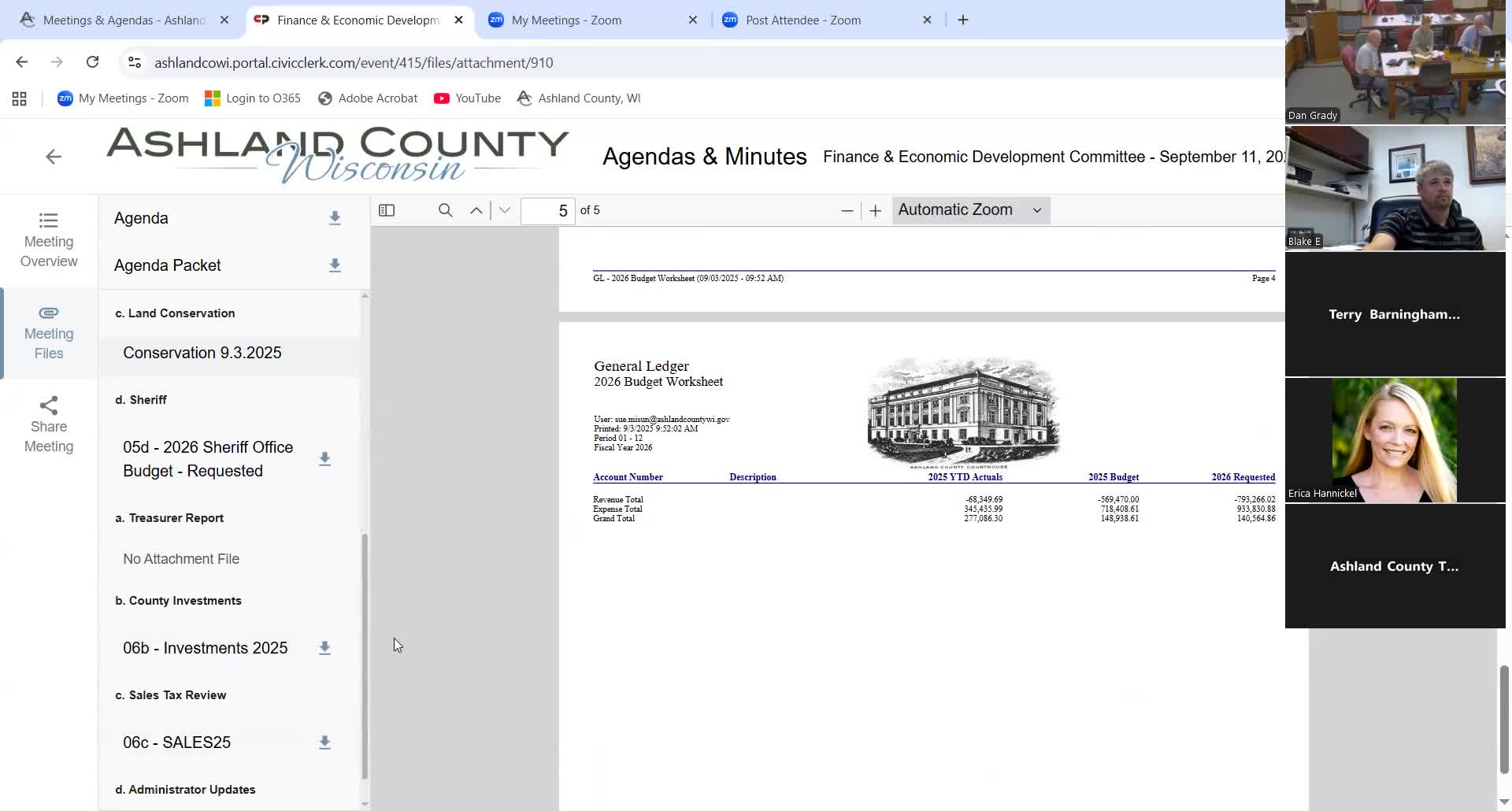Viewport: 1512px width, 811px height.
Task: Open 05d - 2026 Sheriff Office Budget attachment
Action: pyautogui.click(x=208, y=459)
